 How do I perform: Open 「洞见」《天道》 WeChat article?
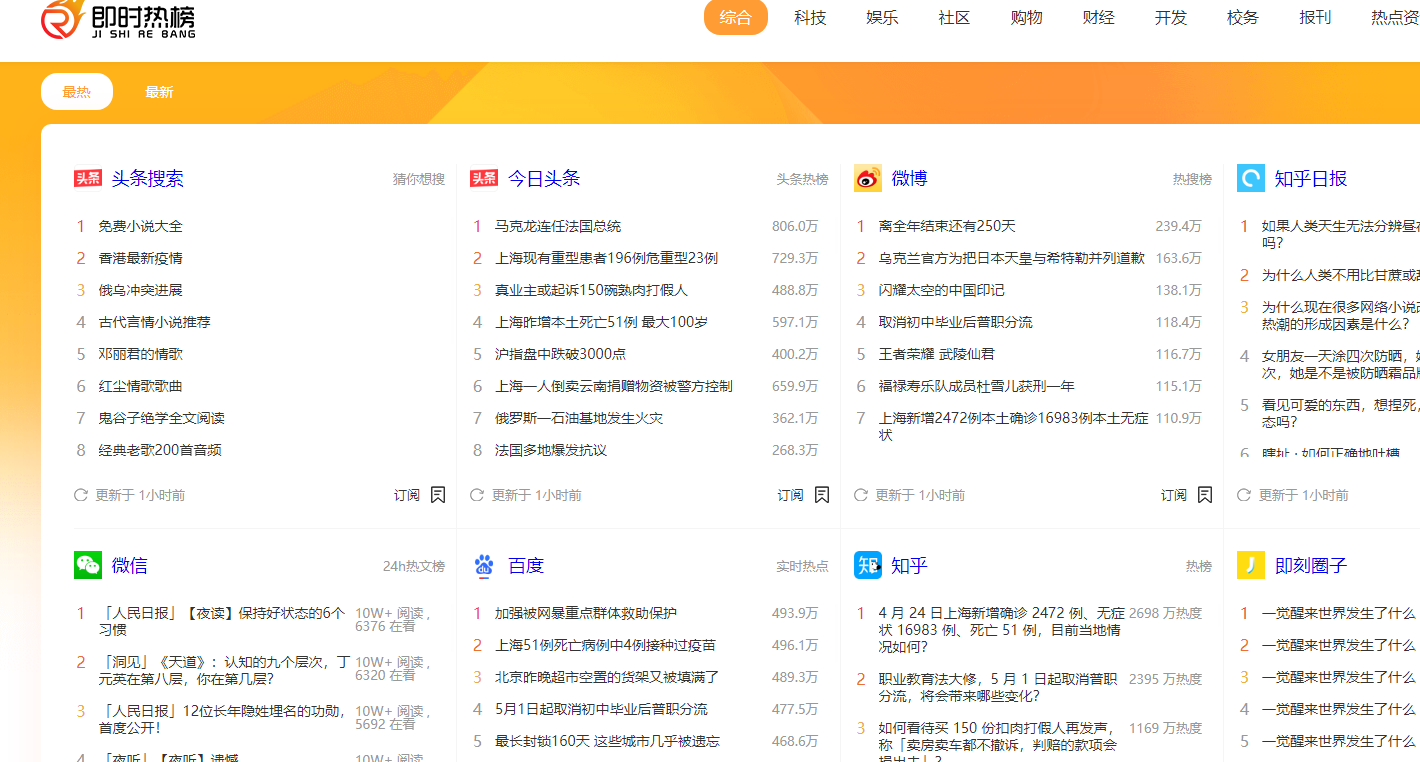click(x=225, y=670)
